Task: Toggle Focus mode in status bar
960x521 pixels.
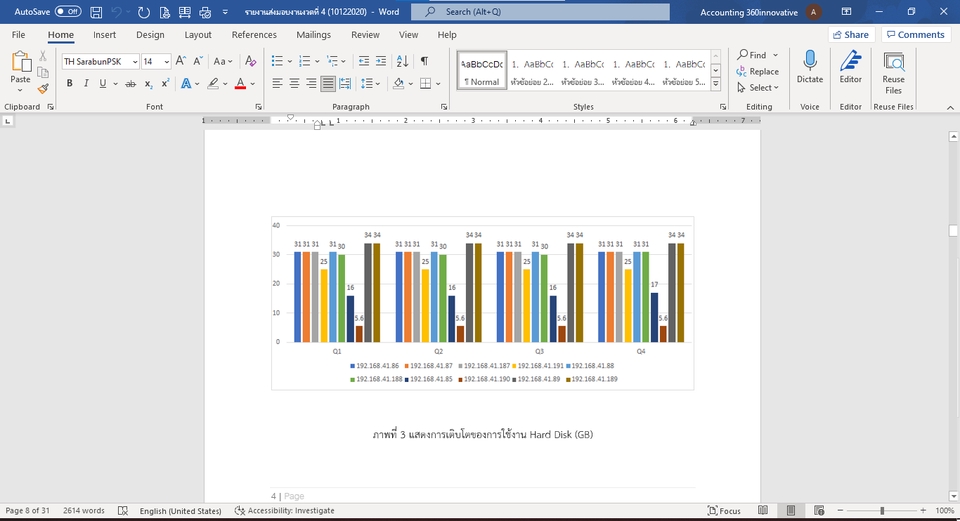Action: 724,511
